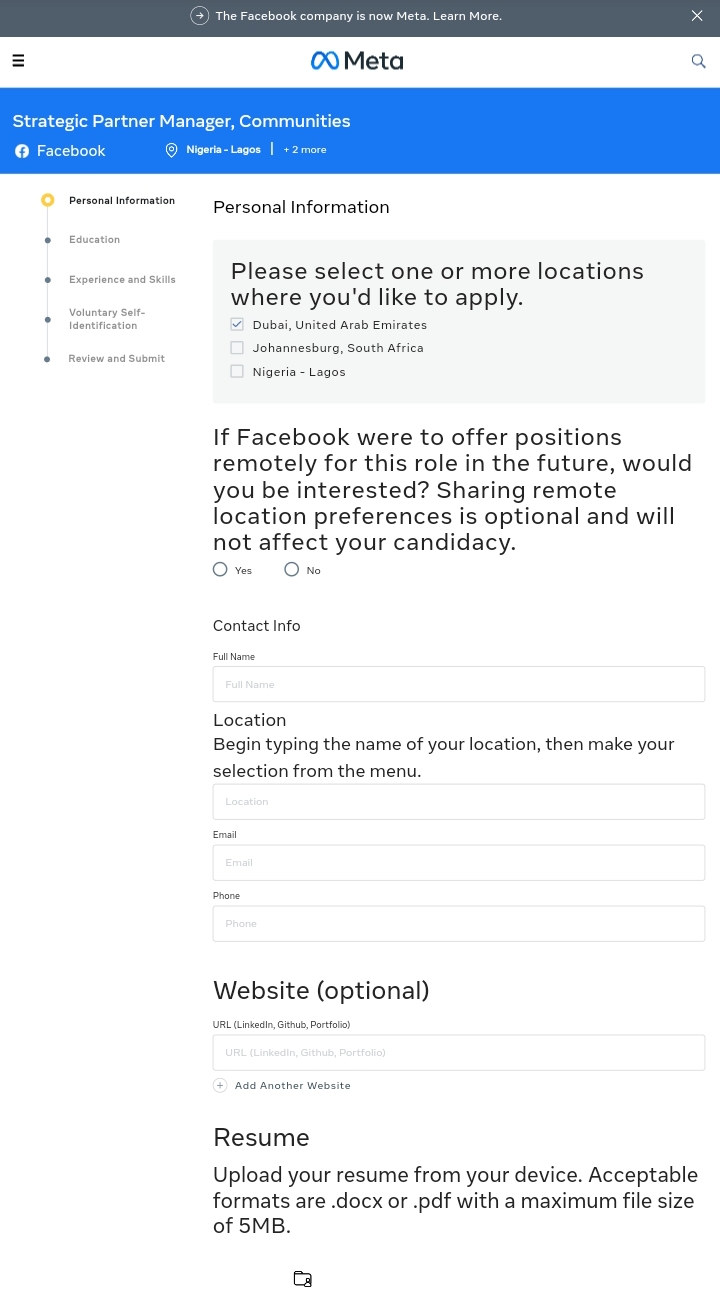This screenshot has height=1294, width=720.
Task: Open Voluntary Self-Identification step
Action: [x=106, y=319]
